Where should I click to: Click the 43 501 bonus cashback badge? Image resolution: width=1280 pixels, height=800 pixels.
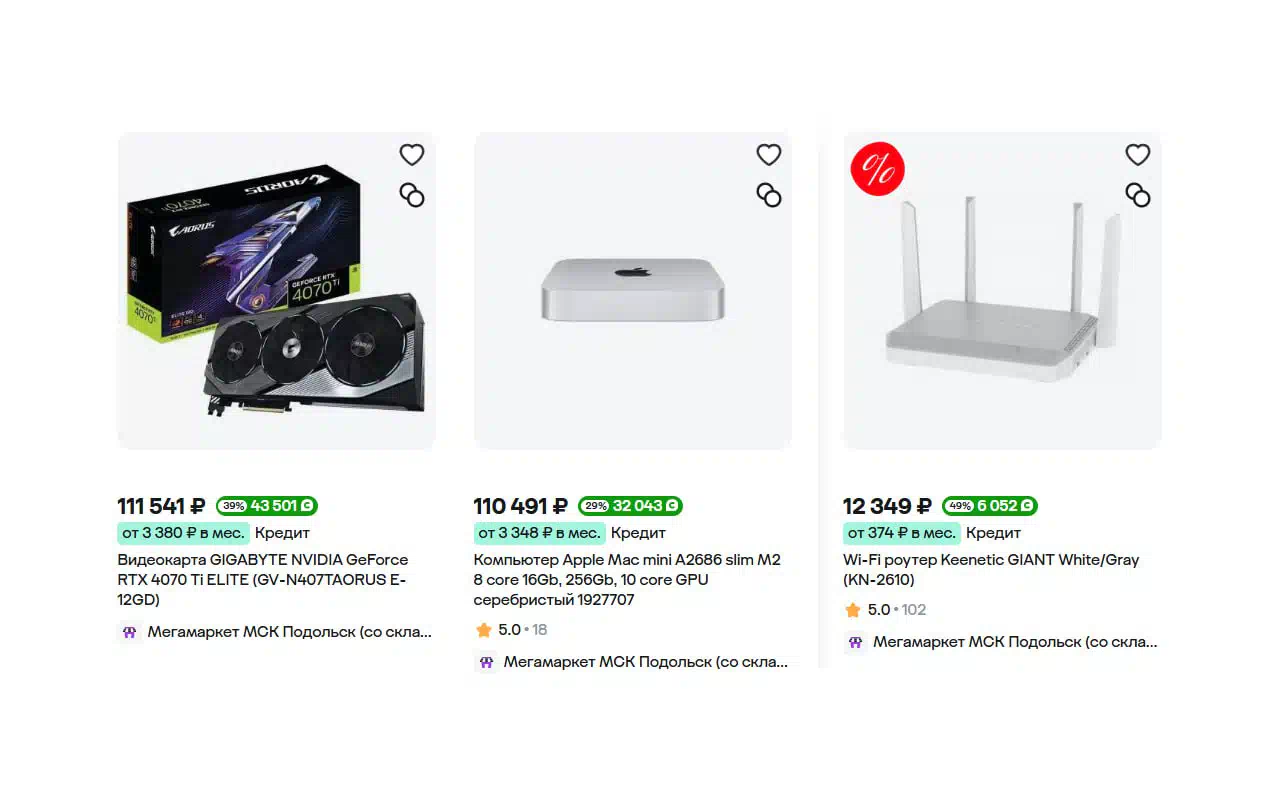[x=267, y=506]
